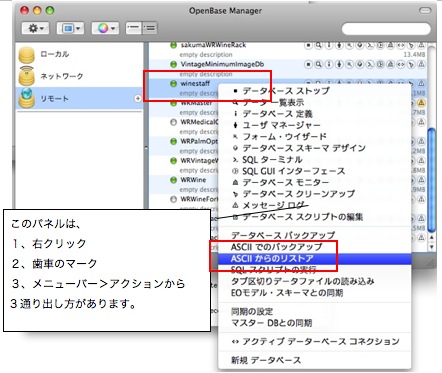This screenshot has height=373, width=442.
Task: Show active connections icon for VintageMinimumImageDb
Action: click(401, 64)
